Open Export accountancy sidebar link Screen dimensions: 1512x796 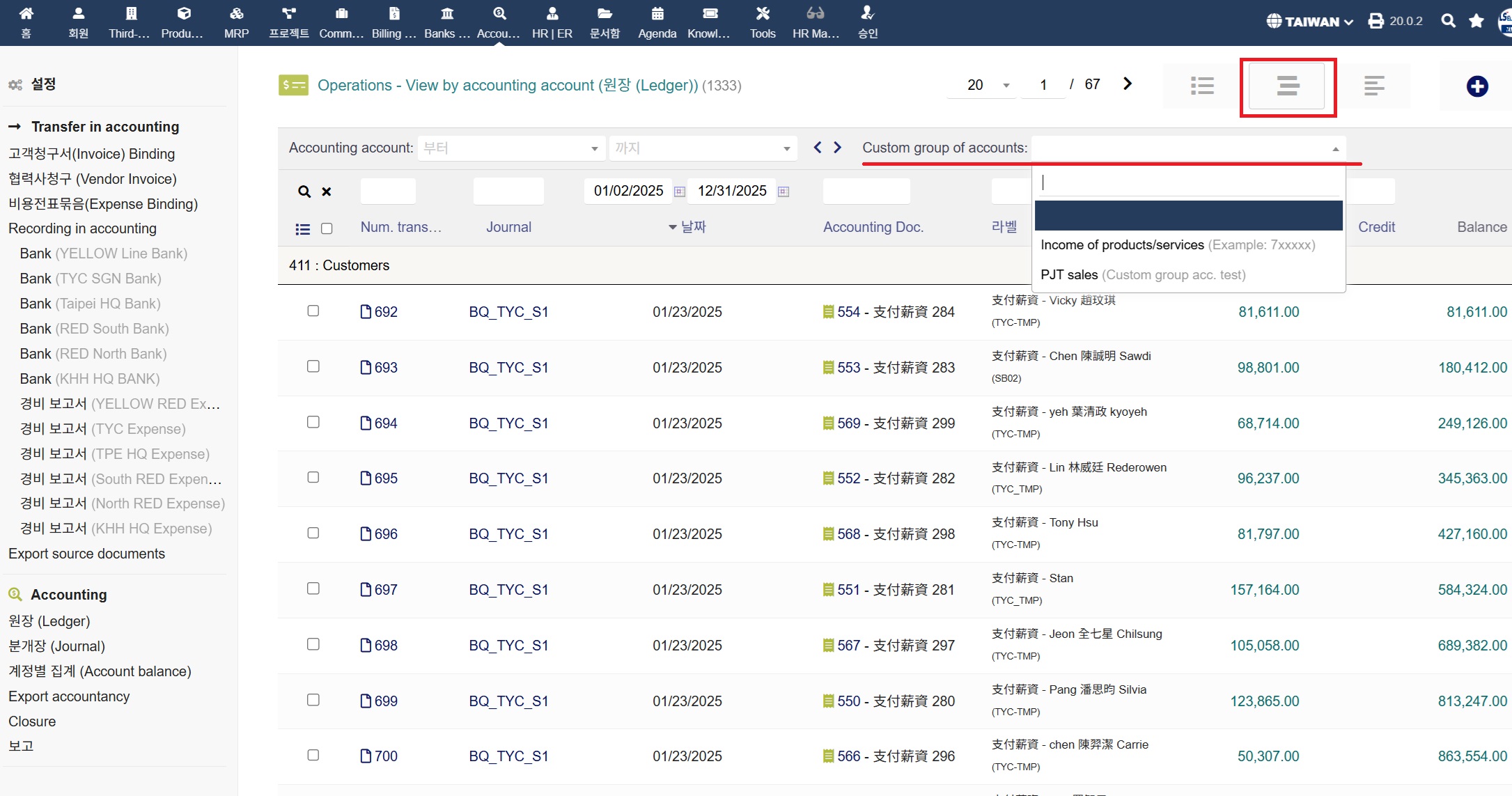(x=69, y=696)
